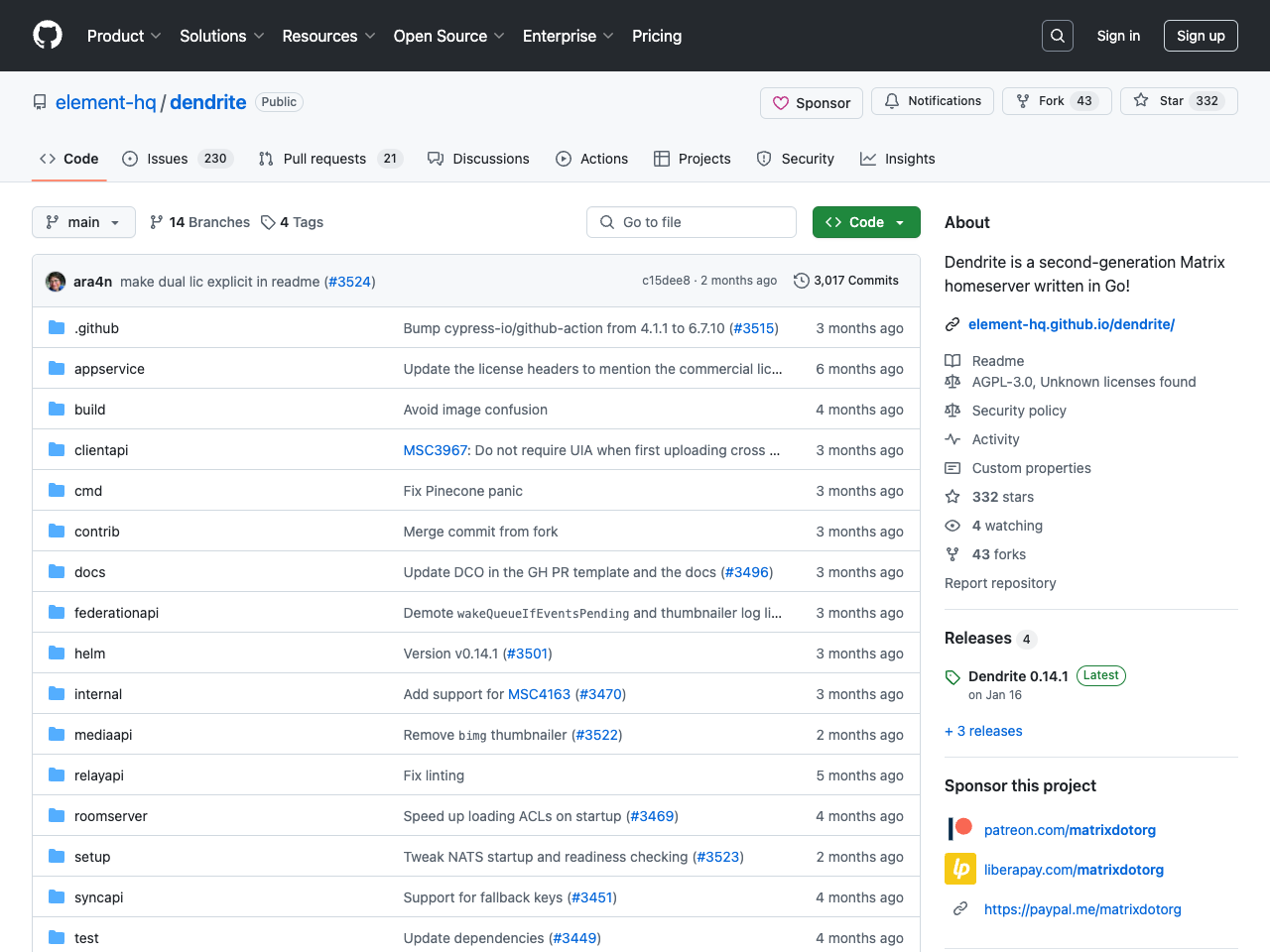This screenshot has height=952, width=1270.
Task: Click the roomserver folder icon
Action: (x=57, y=816)
